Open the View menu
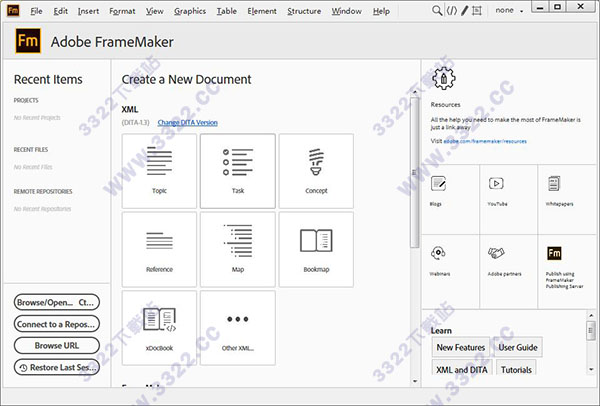Image resolution: width=600 pixels, height=406 pixels. tap(155, 11)
